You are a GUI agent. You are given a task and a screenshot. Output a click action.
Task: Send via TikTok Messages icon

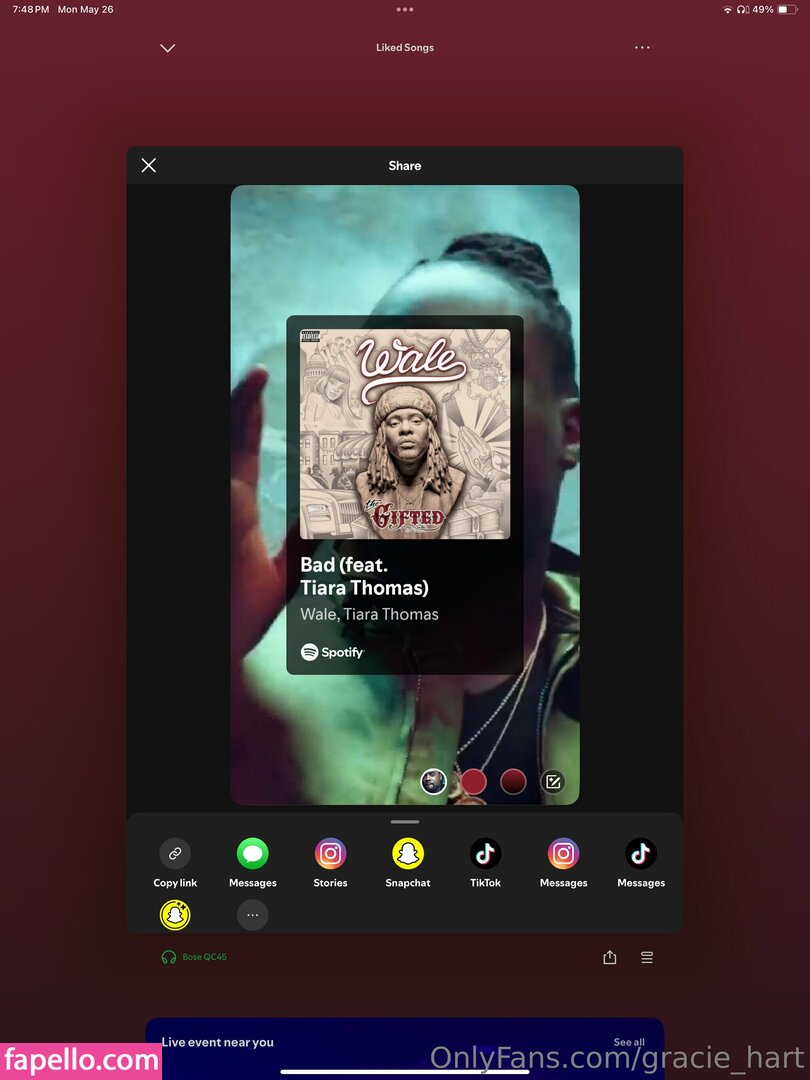click(x=641, y=854)
